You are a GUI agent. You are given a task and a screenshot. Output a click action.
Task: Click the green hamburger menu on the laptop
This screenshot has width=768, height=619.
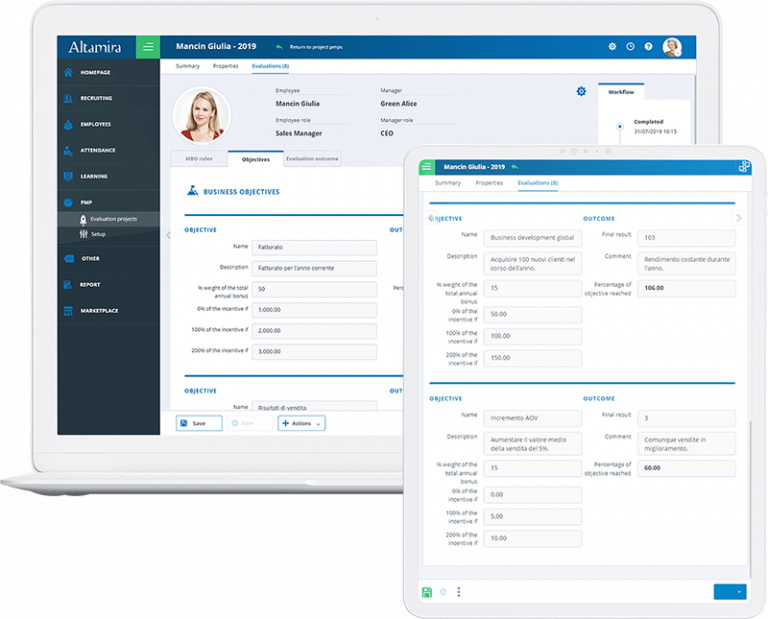coord(148,47)
